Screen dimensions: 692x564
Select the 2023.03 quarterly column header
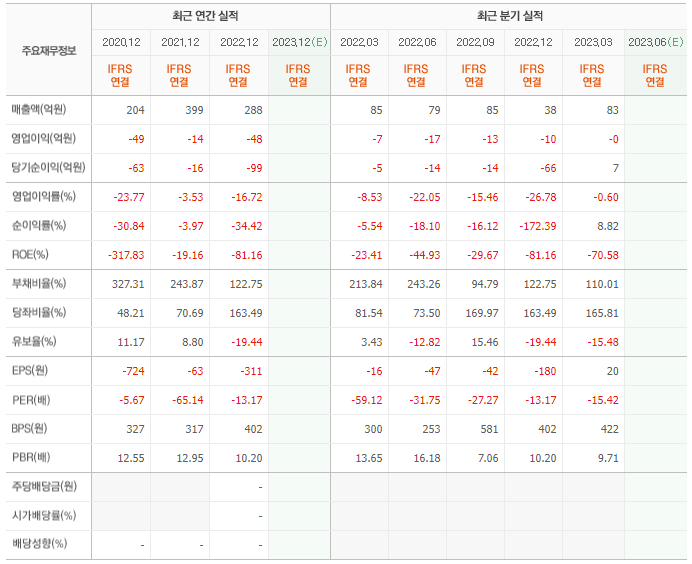click(593, 42)
